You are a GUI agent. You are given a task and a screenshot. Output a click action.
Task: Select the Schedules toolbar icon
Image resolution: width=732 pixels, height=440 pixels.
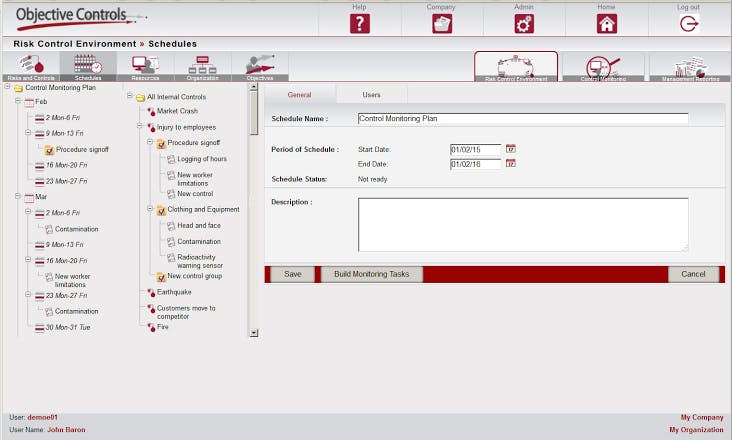88,67
